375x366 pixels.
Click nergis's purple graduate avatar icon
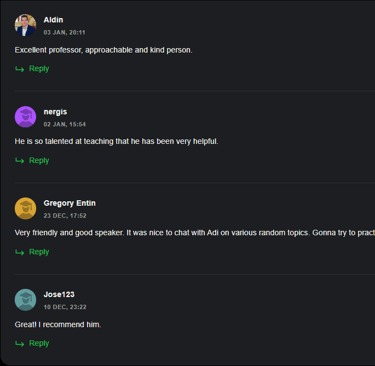pos(25,117)
